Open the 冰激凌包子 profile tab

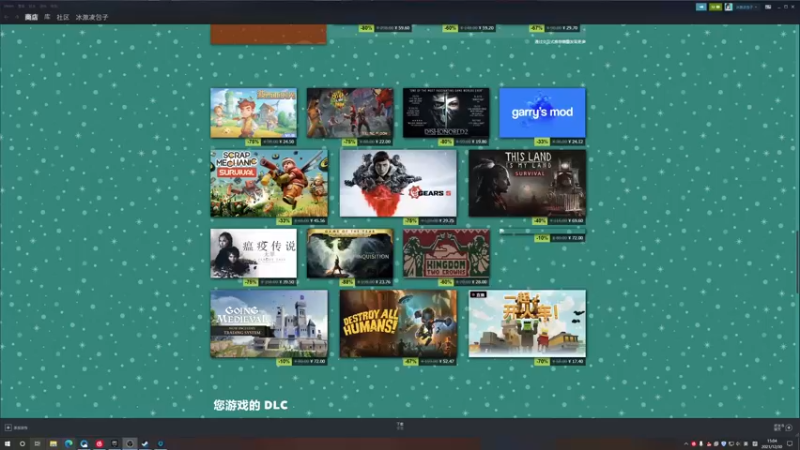pos(92,17)
